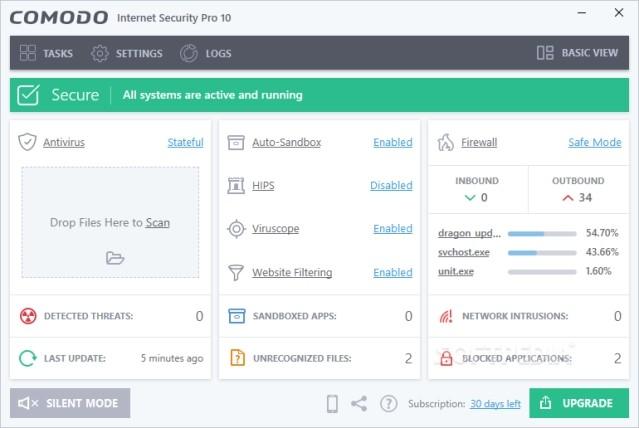Click the Settings gear icon
The image size is (639, 428).
click(x=100, y=53)
